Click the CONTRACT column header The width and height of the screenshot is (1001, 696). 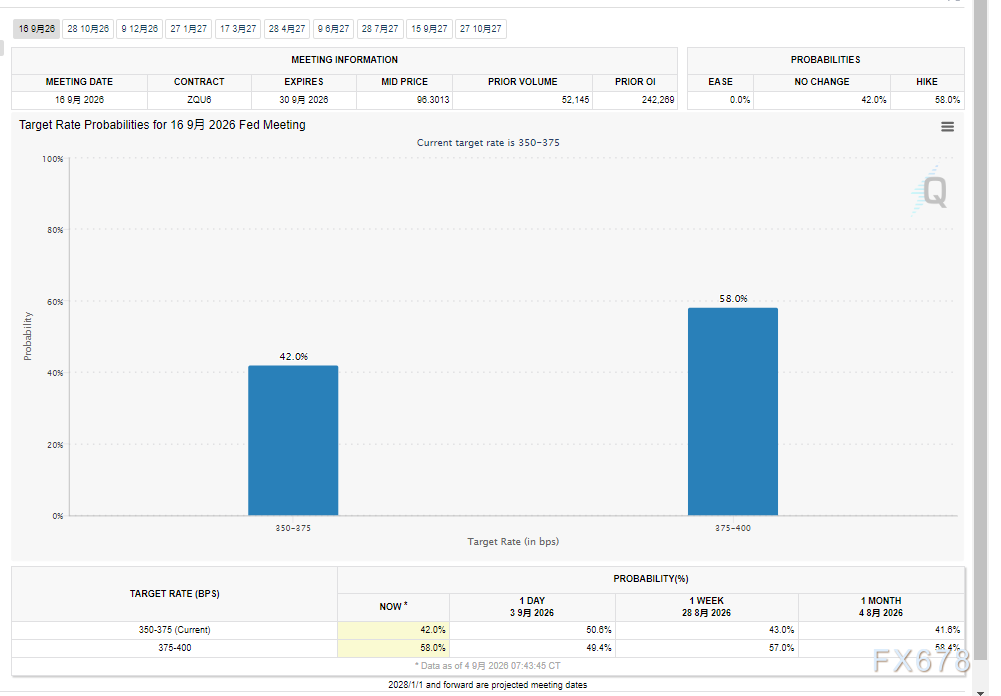(x=199, y=82)
